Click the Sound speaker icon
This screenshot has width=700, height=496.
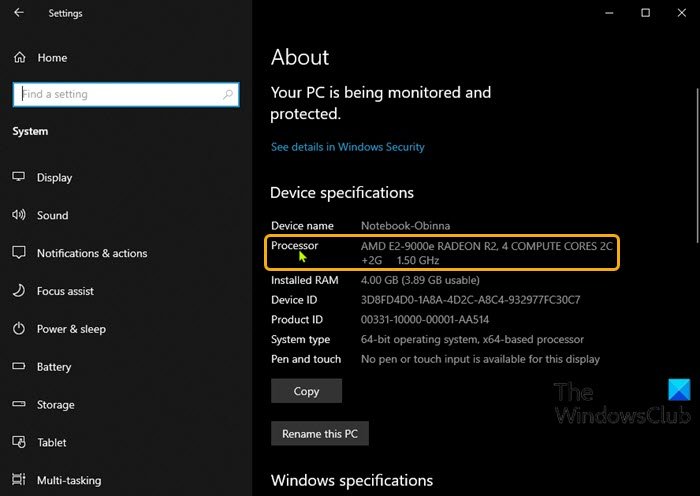[18, 215]
